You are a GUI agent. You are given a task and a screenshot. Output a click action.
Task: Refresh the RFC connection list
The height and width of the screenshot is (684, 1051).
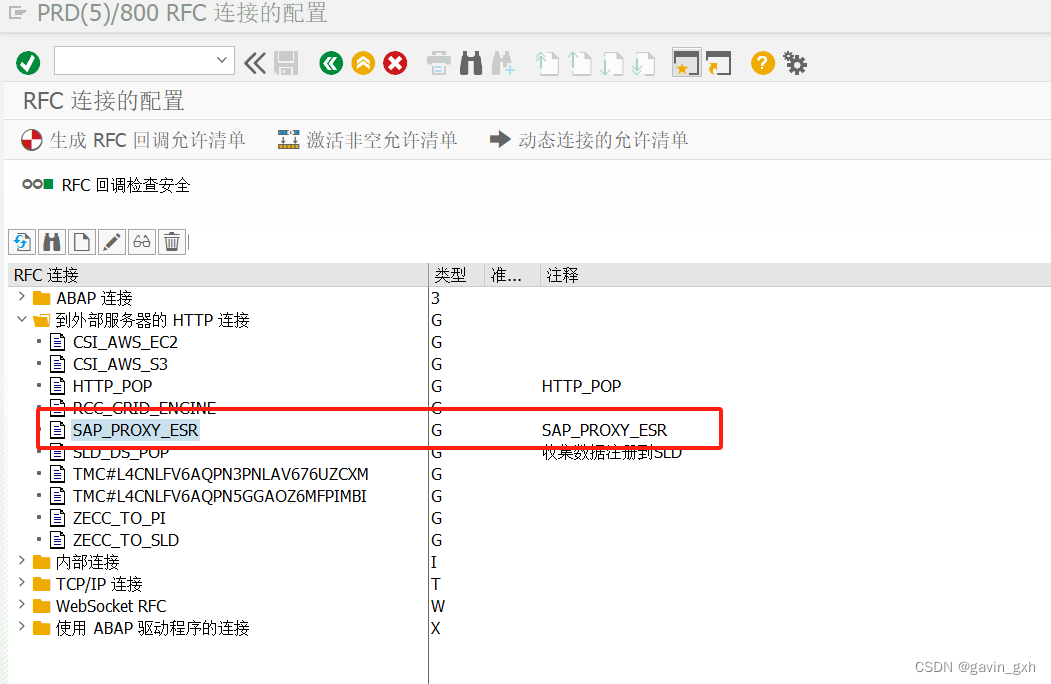(21, 241)
